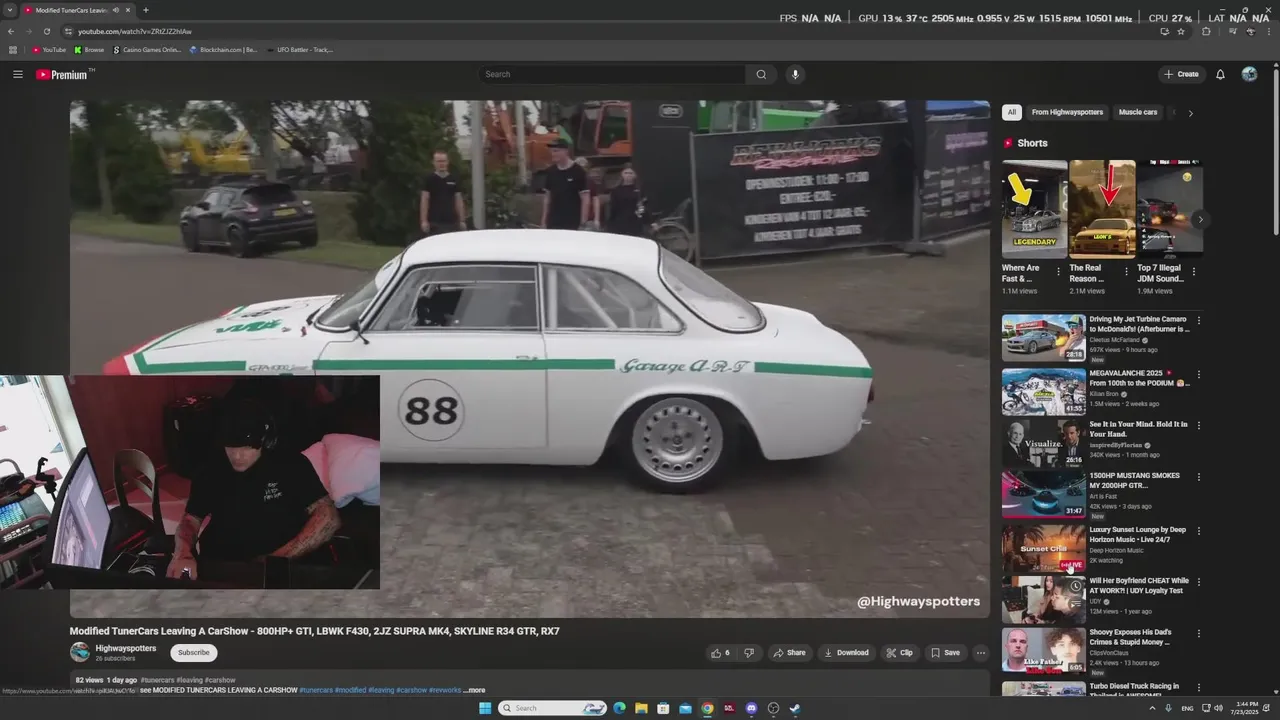Open media controls icon in Chrome toolbar
1280x720 pixels.
(1232, 31)
